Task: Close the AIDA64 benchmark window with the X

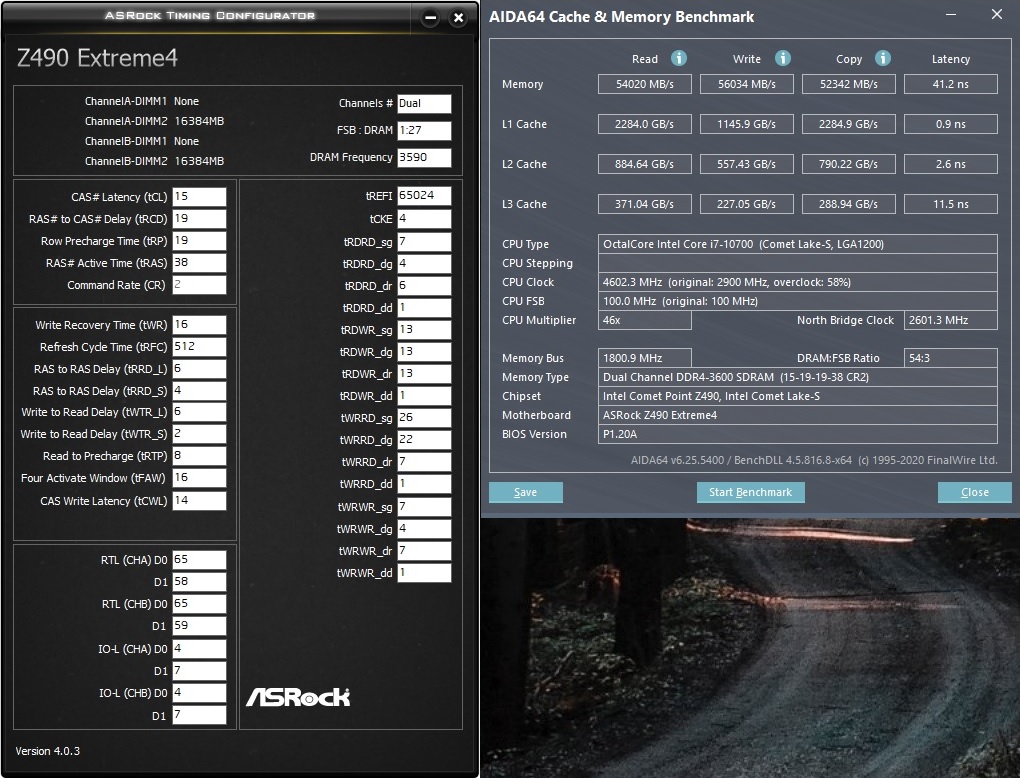Action: (x=997, y=14)
